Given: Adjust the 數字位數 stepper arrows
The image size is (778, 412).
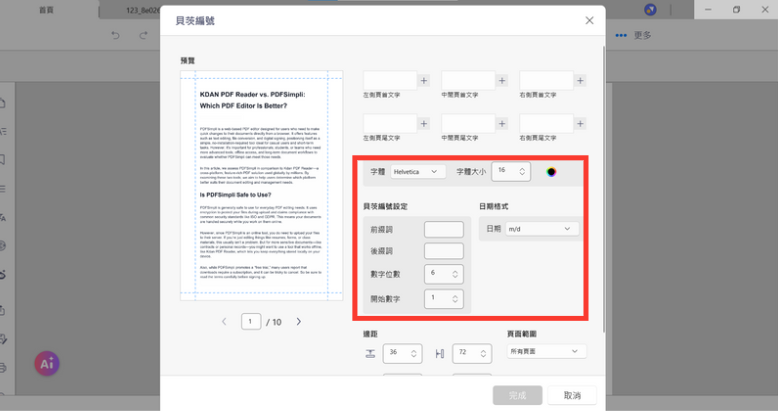Looking at the screenshot, I should click(x=456, y=273).
